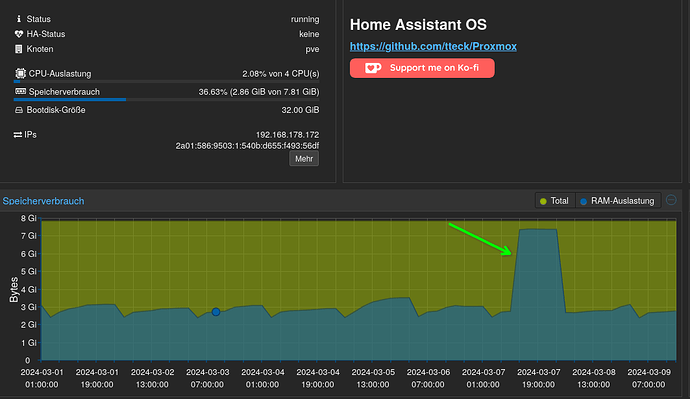Click the CPU-Auslastung progress bar
Viewport: 690px width, 399px height.
point(166,81)
